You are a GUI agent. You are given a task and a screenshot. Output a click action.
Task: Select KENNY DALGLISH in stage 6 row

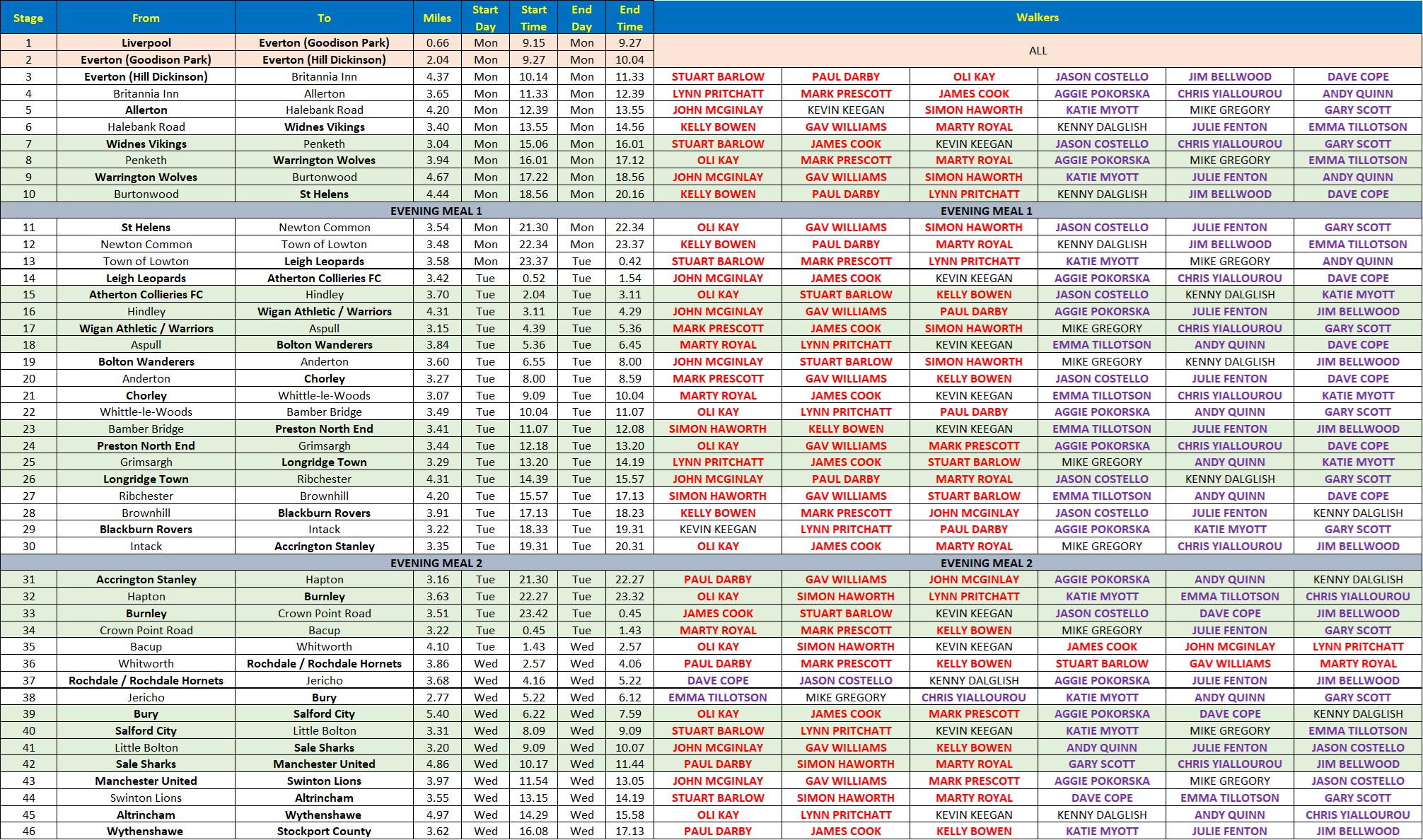tap(1101, 127)
